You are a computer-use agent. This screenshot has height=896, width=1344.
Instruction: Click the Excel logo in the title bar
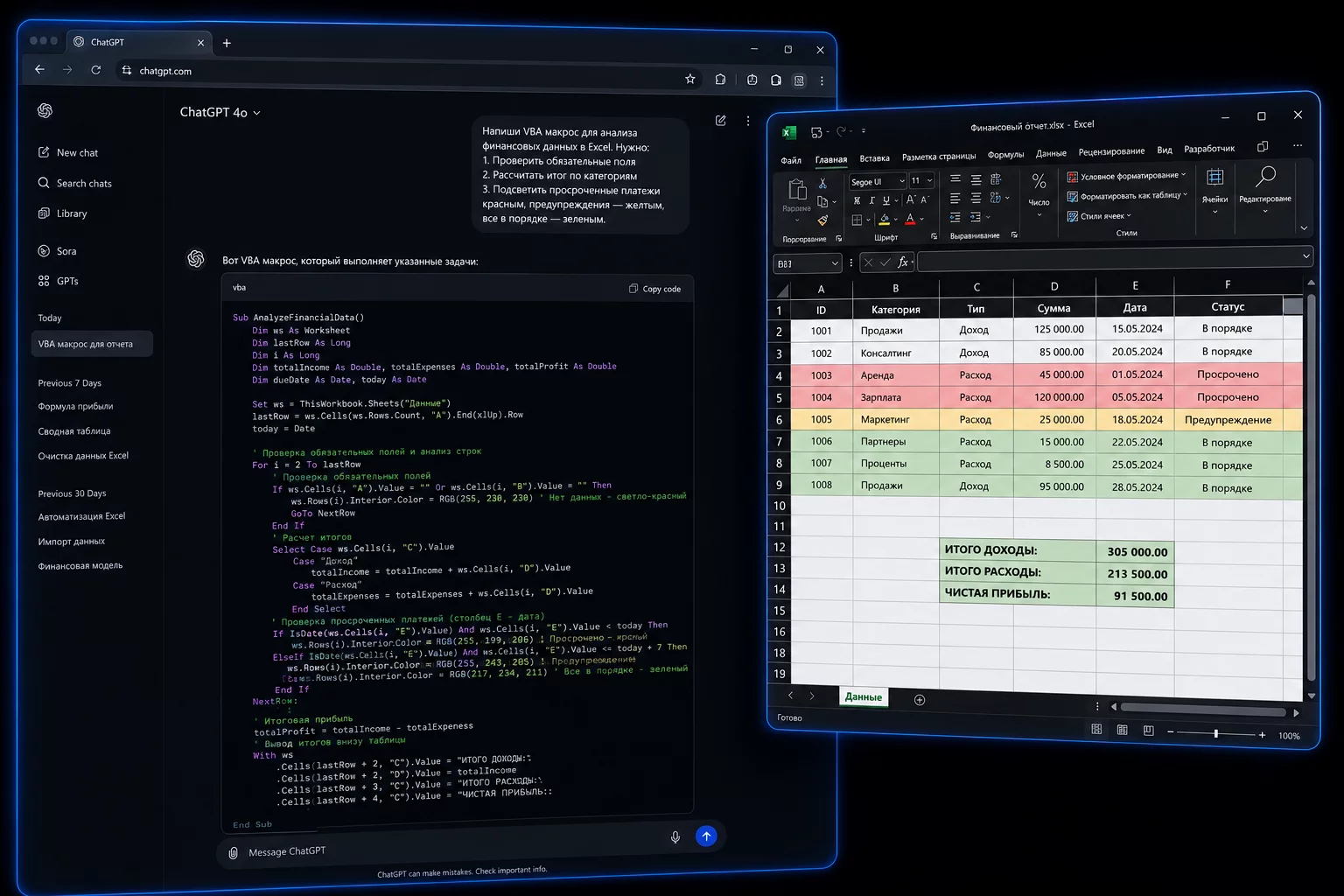[x=788, y=133]
